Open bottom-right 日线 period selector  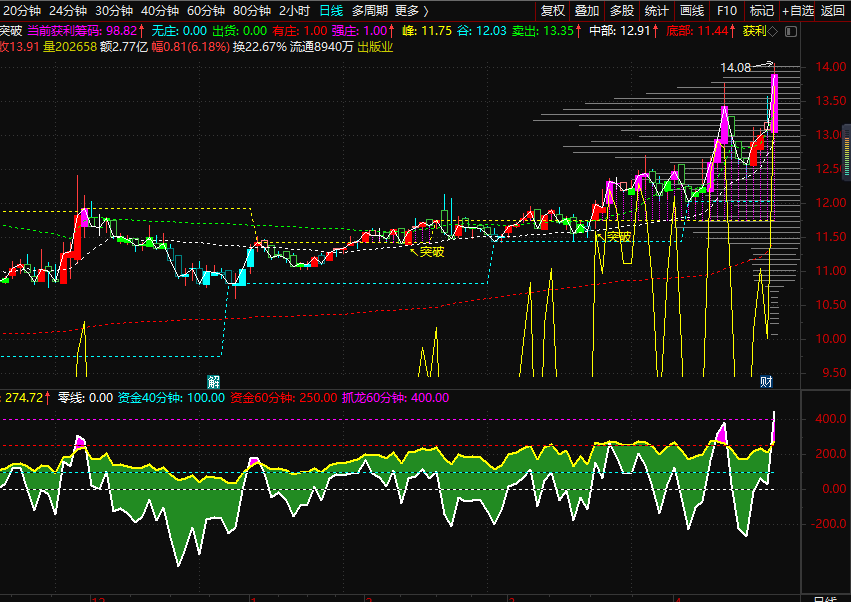(x=826, y=598)
